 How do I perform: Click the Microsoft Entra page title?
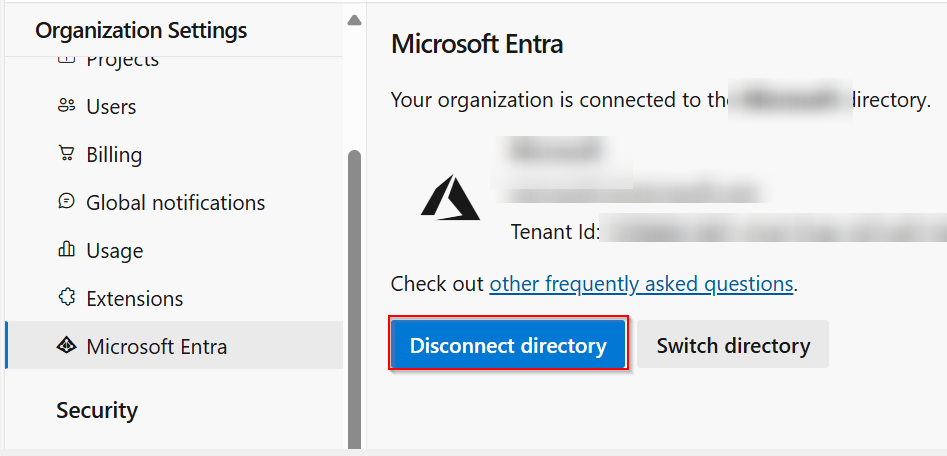477,45
